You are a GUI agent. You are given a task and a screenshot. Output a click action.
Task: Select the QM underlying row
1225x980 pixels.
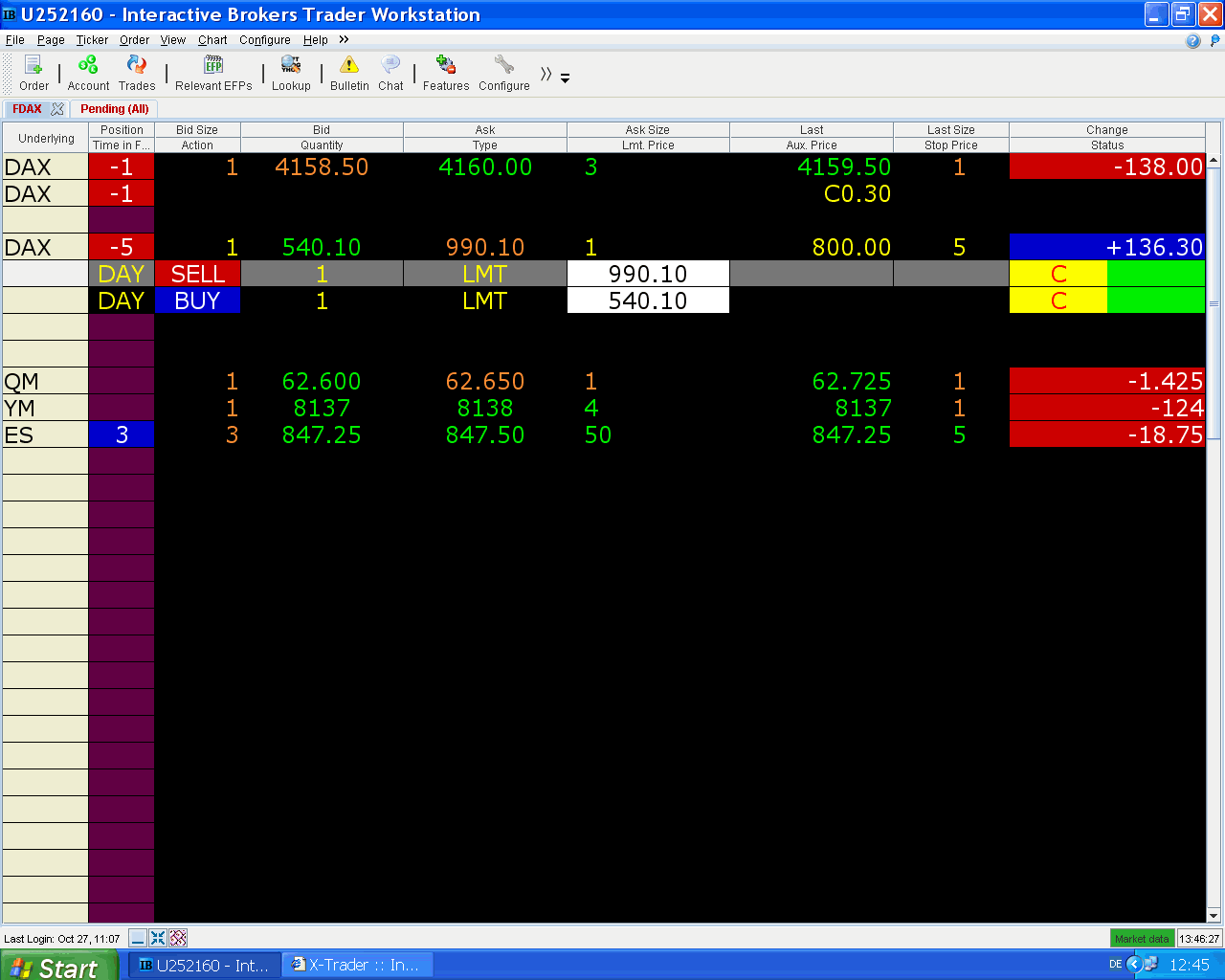pyautogui.click(x=45, y=381)
